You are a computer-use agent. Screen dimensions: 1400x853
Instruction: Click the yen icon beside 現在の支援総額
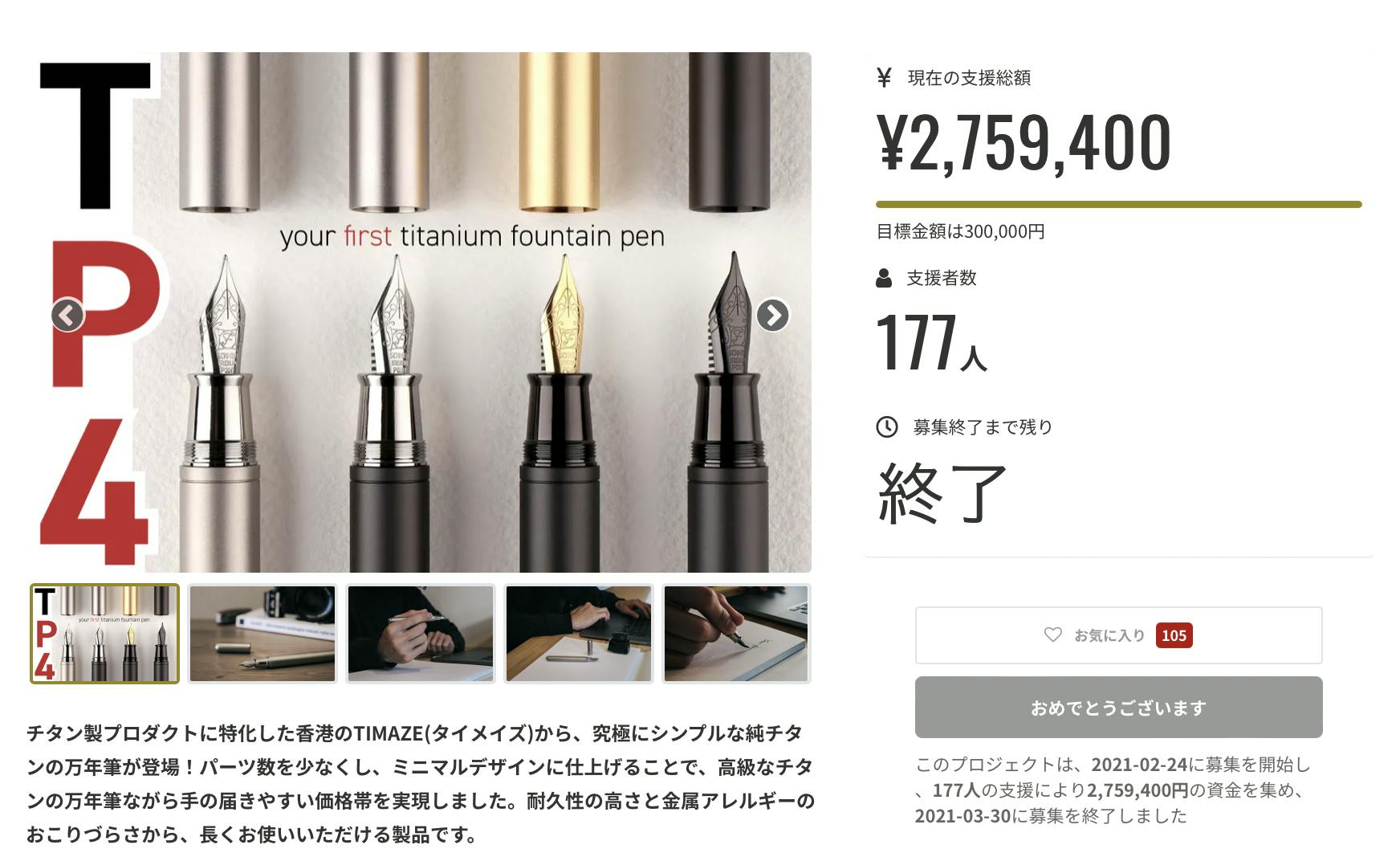(x=884, y=78)
